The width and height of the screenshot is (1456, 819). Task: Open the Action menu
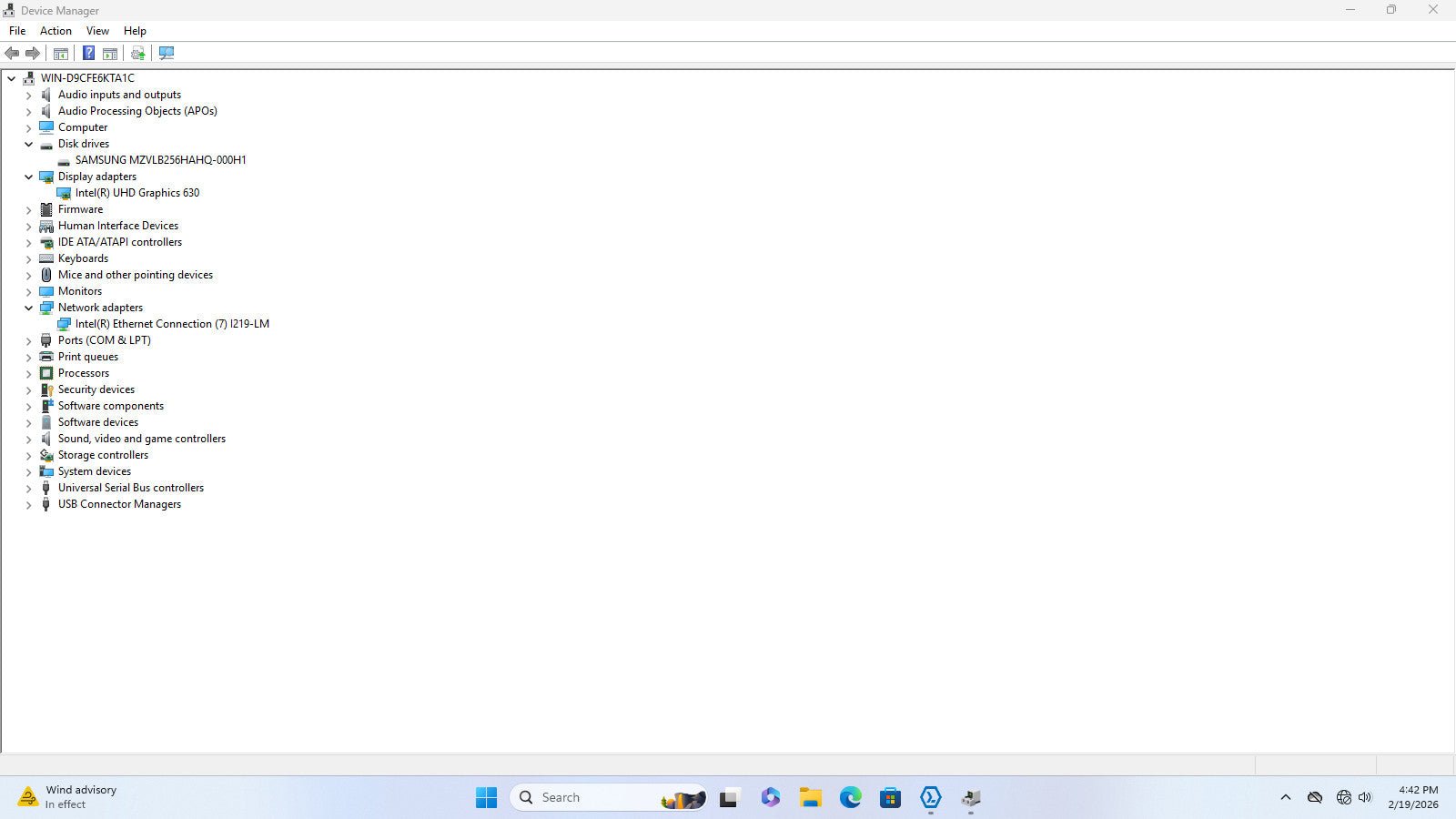(x=56, y=31)
